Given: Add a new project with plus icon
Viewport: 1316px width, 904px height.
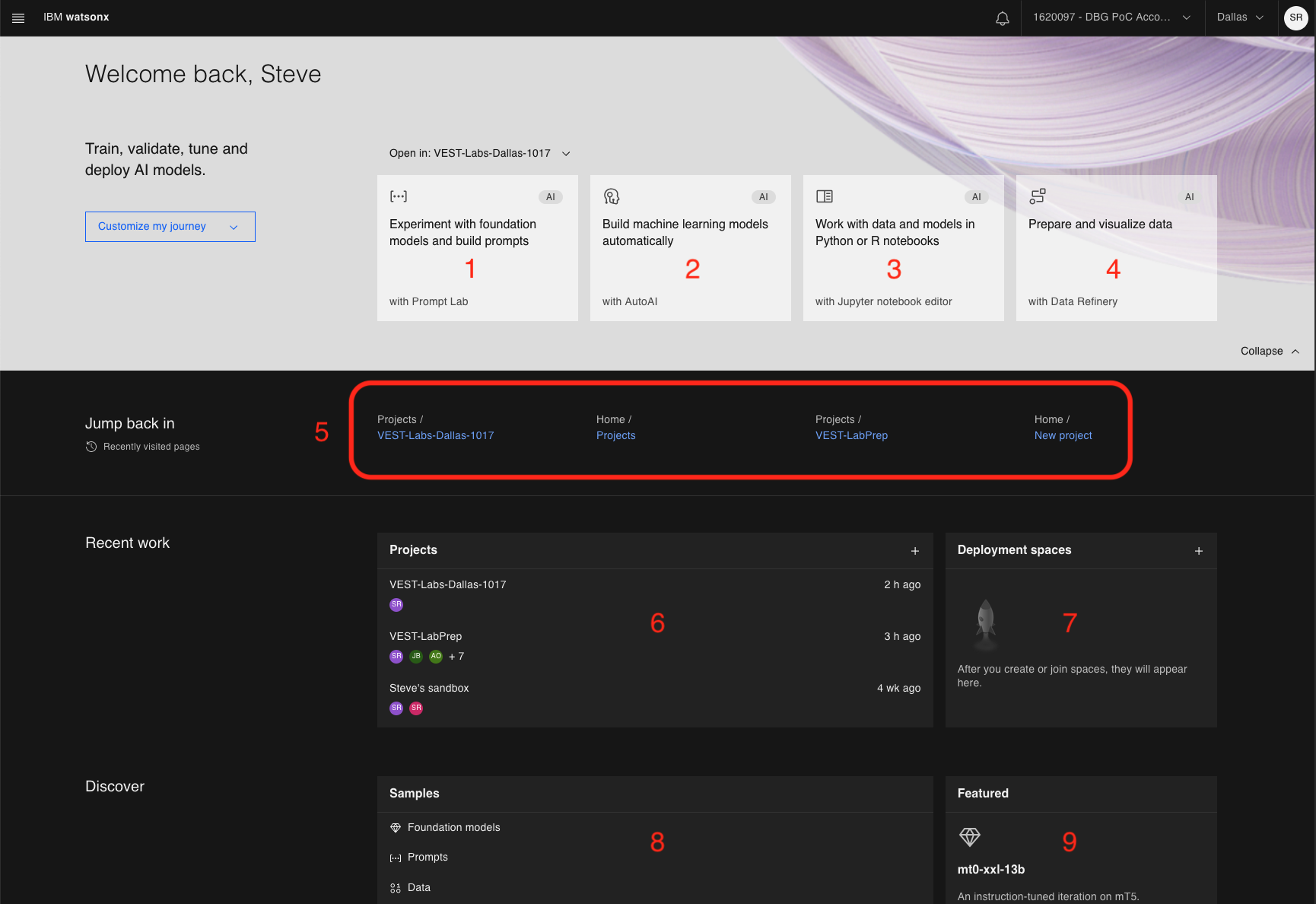Looking at the screenshot, I should (x=915, y=551).
